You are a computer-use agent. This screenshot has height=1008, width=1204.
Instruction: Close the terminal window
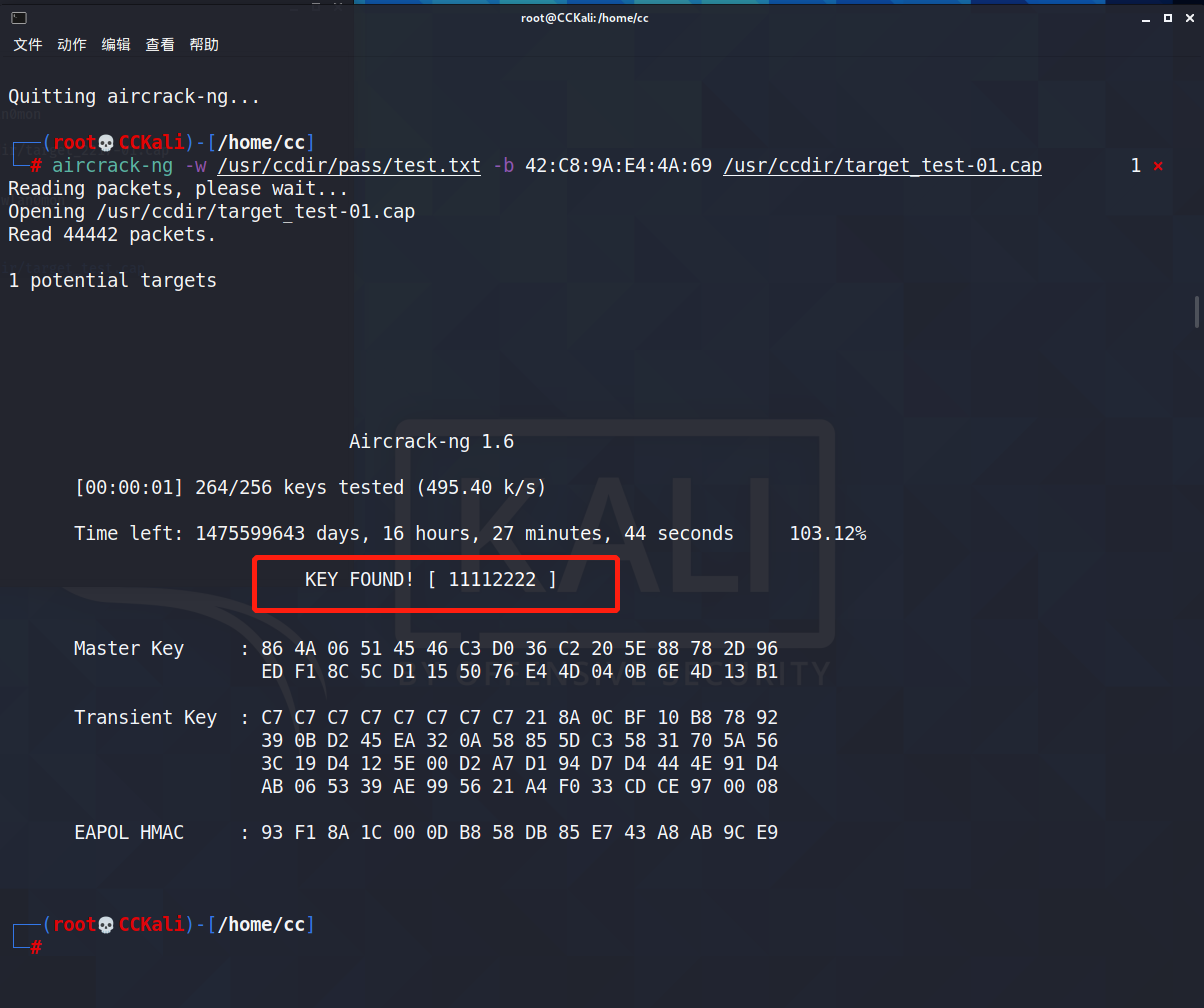(x=1189, y=18)
